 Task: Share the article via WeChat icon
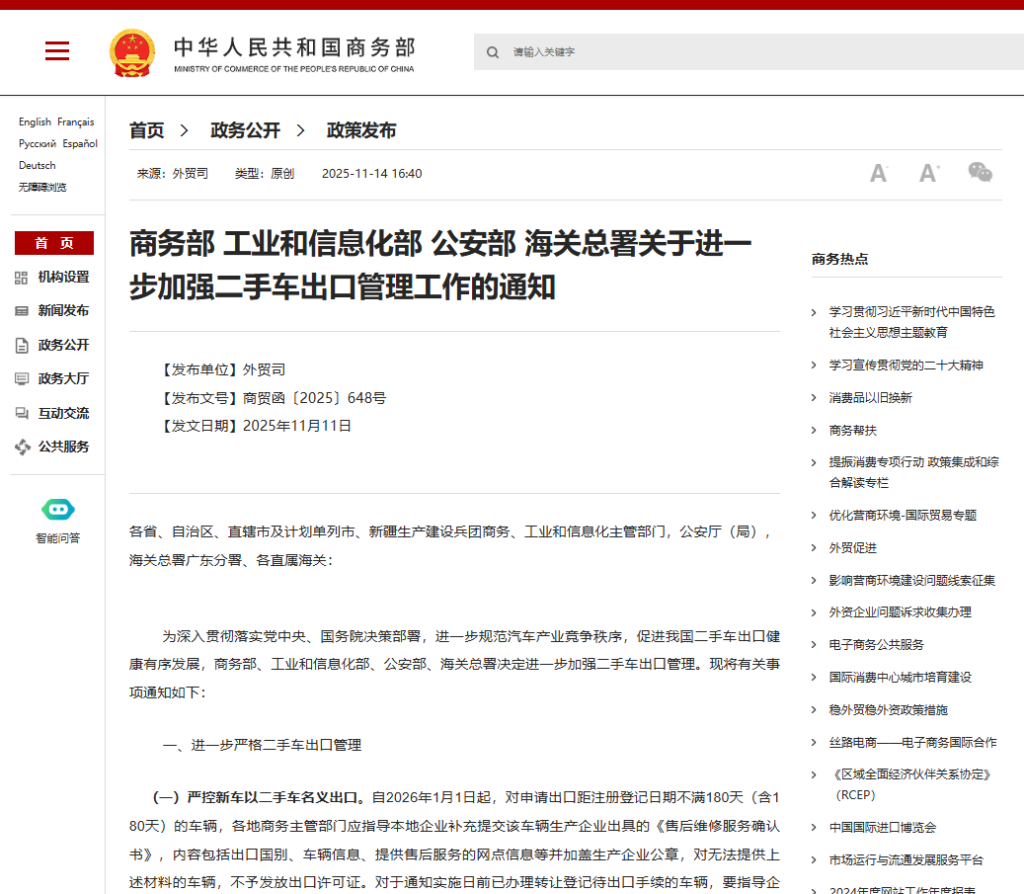[x=980, y=173]
